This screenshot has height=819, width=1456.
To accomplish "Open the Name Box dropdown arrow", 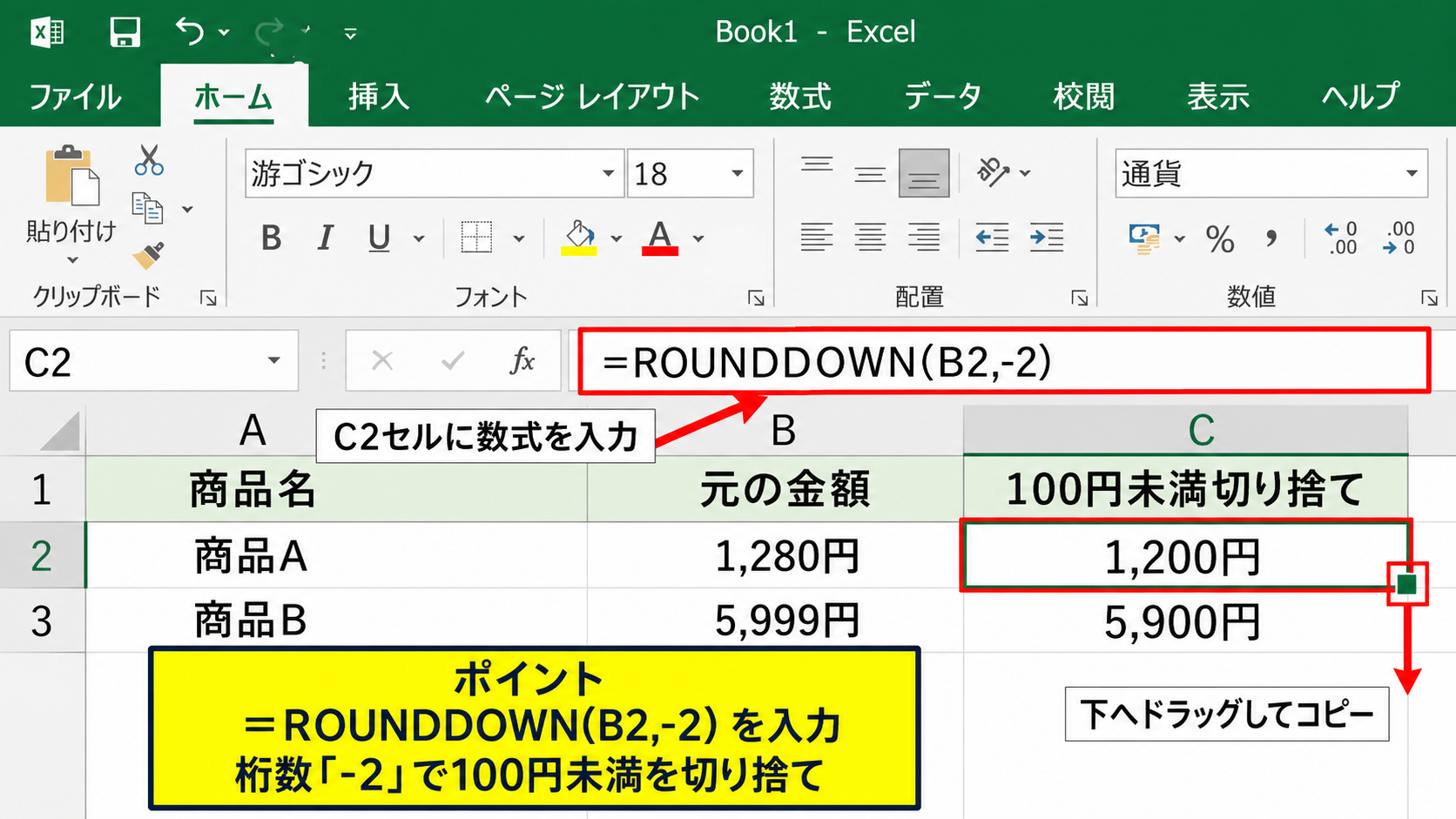I will click(x=273, y=360).
